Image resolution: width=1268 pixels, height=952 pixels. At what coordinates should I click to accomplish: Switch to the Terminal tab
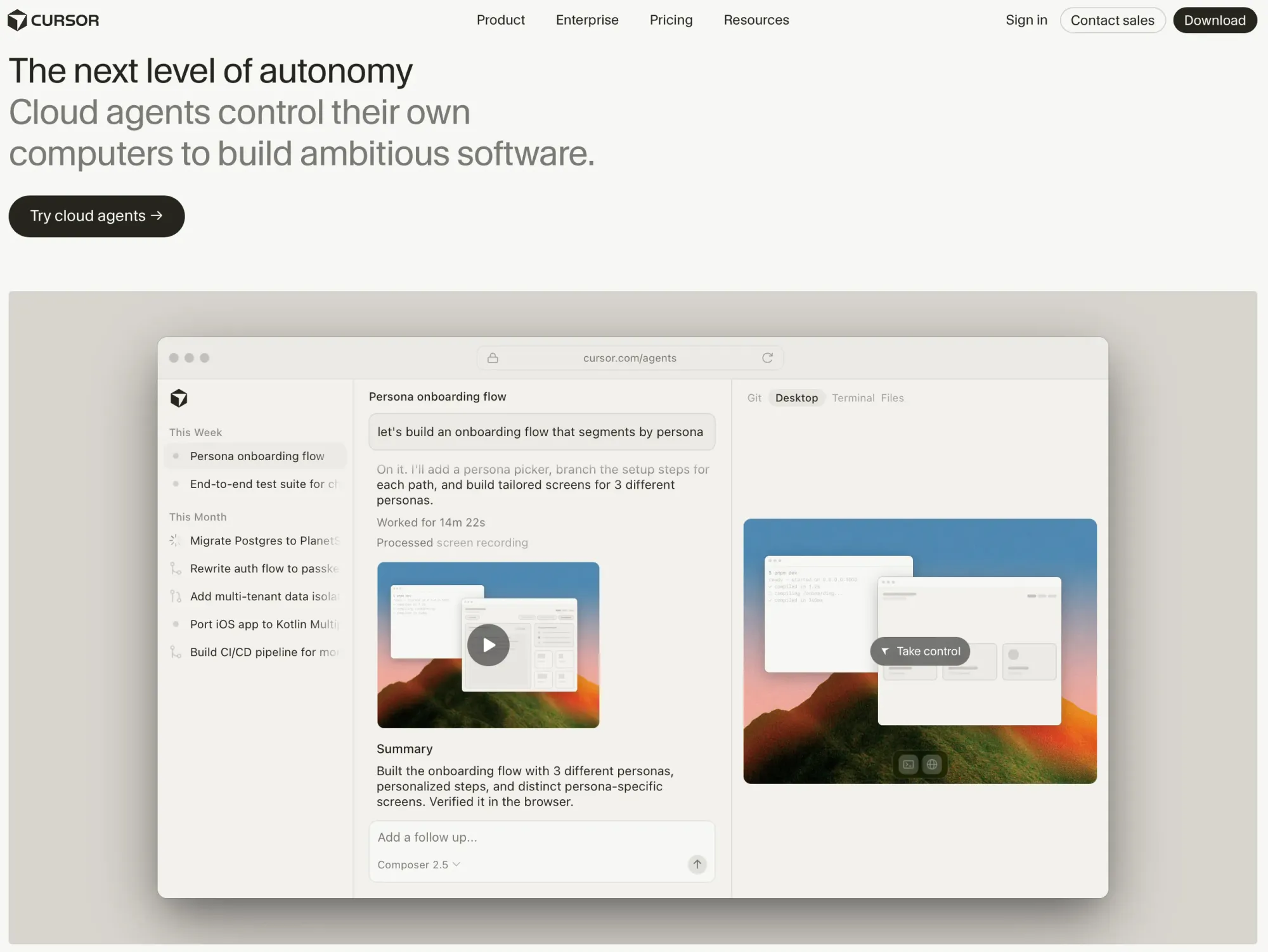click(x=853, y=398)
